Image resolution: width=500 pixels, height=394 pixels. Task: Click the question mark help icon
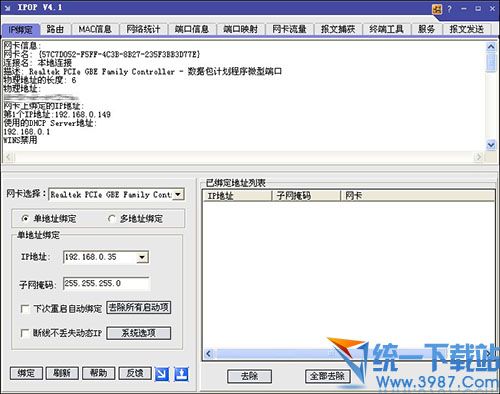point(449,9)
